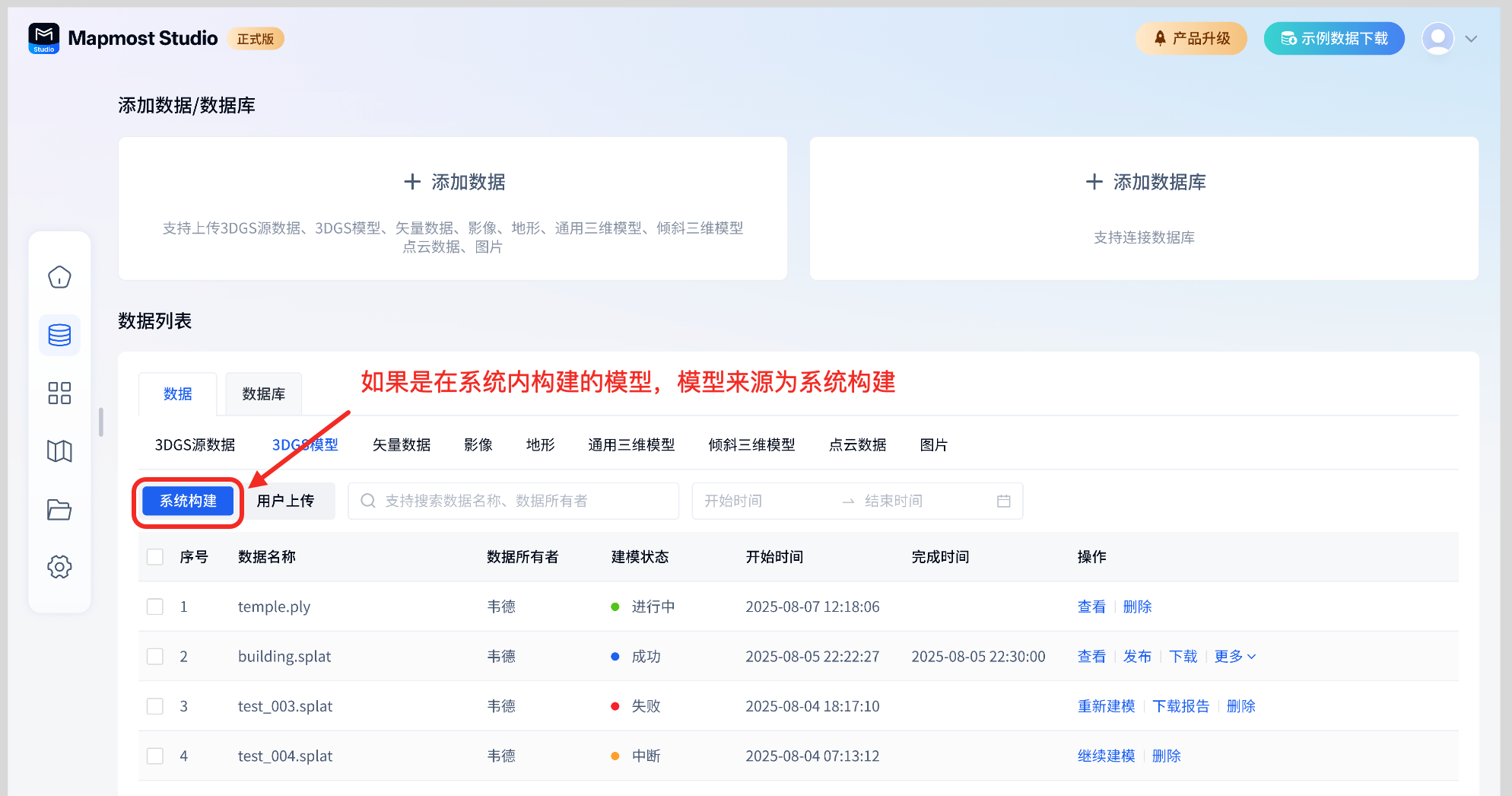The height and width of the screenshot is (796, 1512).
Task: Check the box for temple.ply row
Action: tap(155, 607)
